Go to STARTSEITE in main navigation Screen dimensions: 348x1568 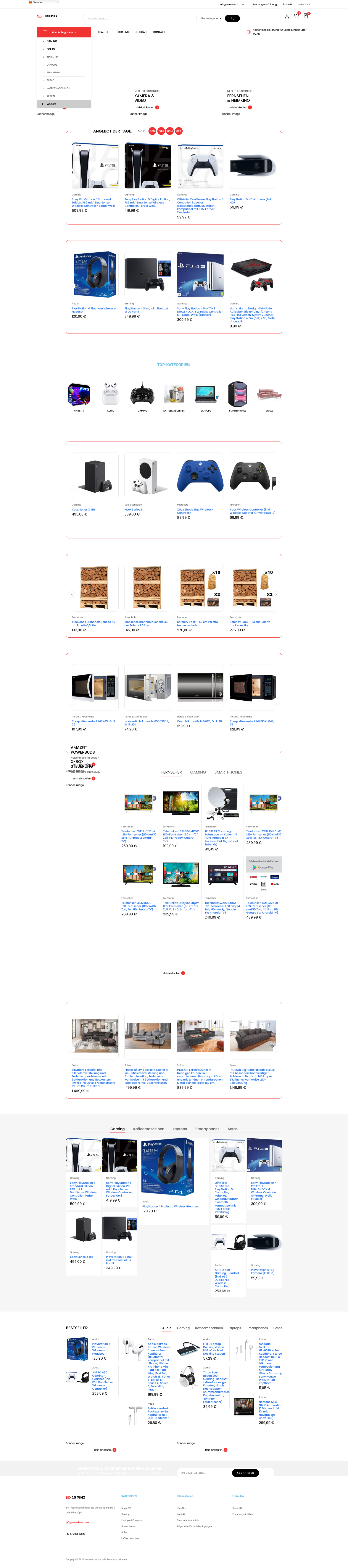[x=104, y=32]
